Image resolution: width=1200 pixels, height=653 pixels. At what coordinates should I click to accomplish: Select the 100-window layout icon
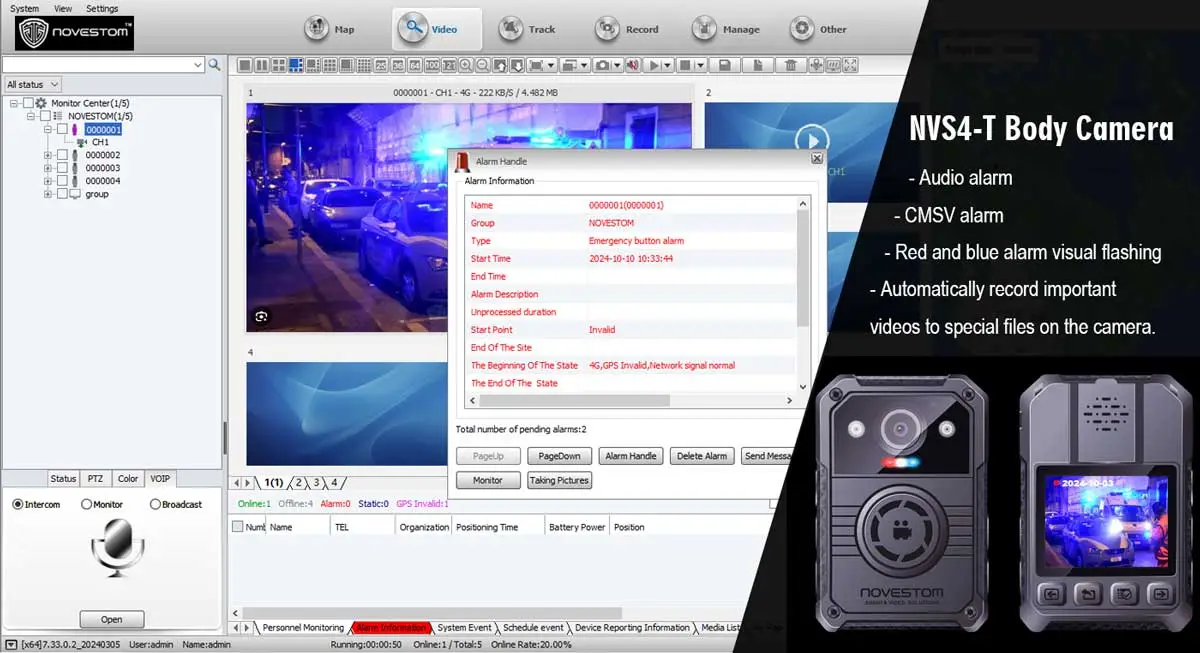click(432, 65)
